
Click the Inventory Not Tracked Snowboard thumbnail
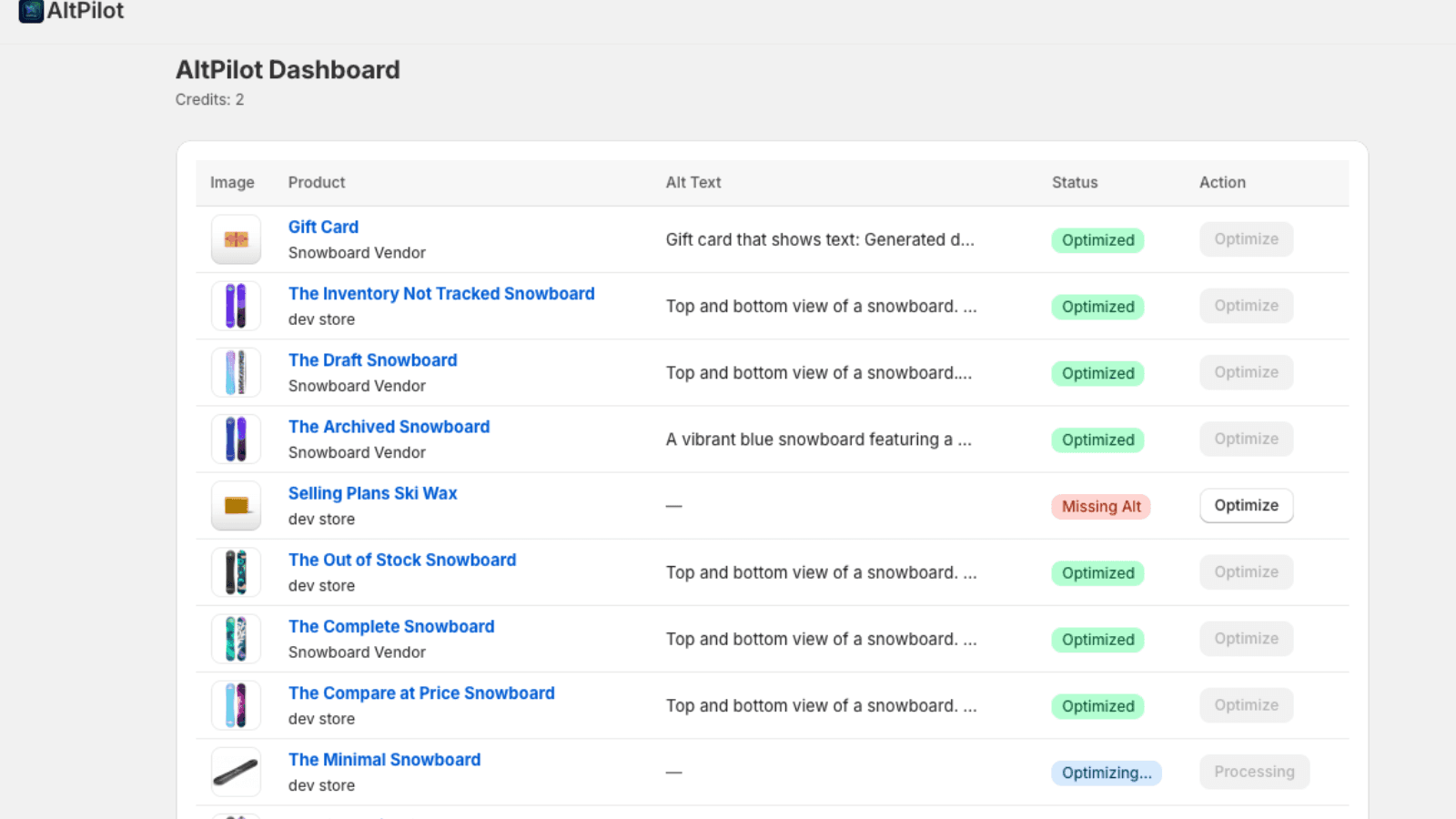236,306
